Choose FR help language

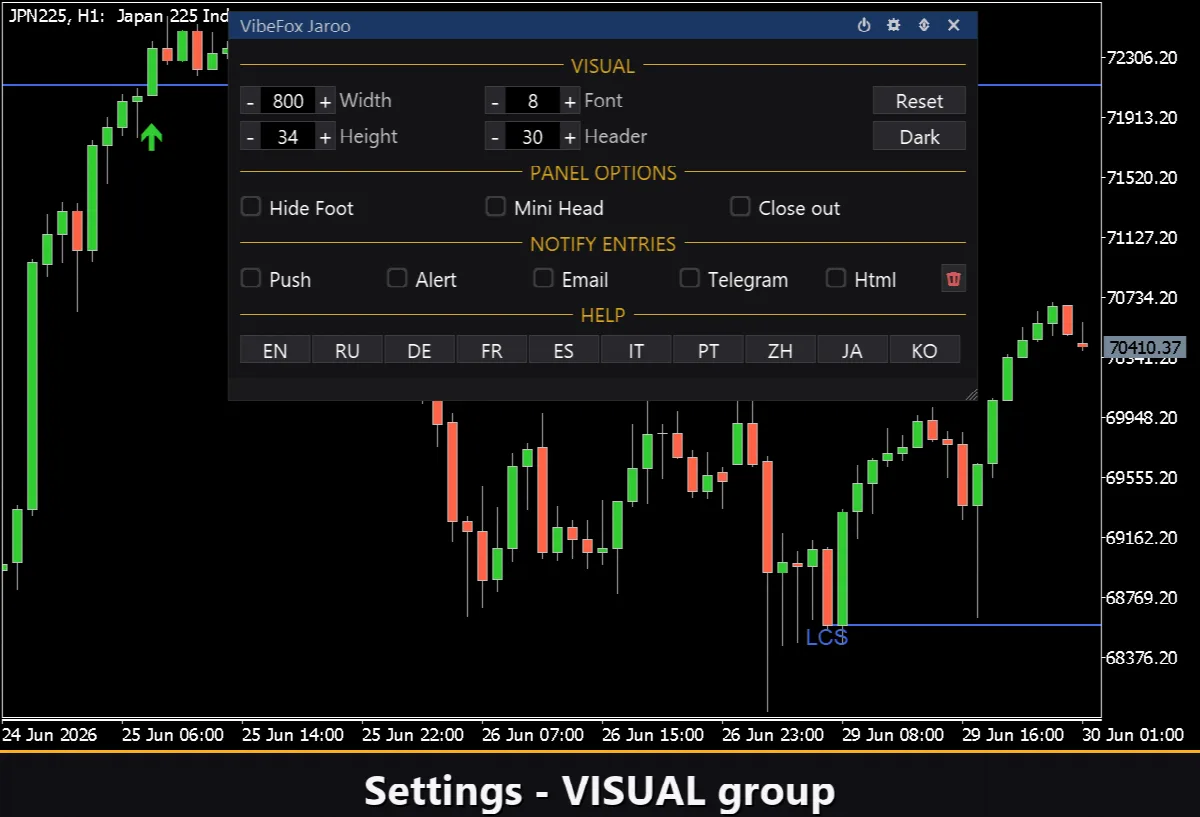click(492, 350)
